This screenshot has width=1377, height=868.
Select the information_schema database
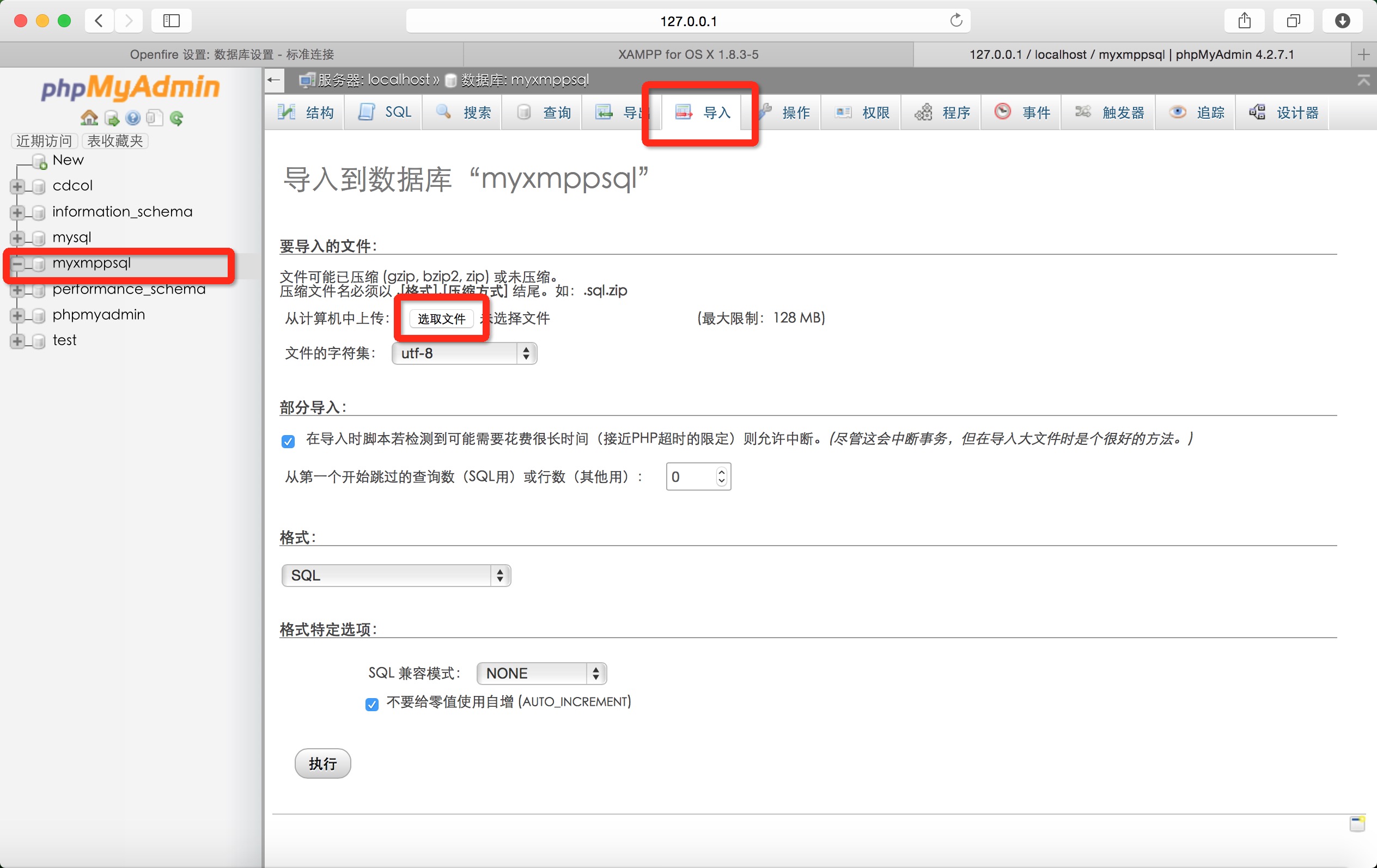(x=123, y=212)
